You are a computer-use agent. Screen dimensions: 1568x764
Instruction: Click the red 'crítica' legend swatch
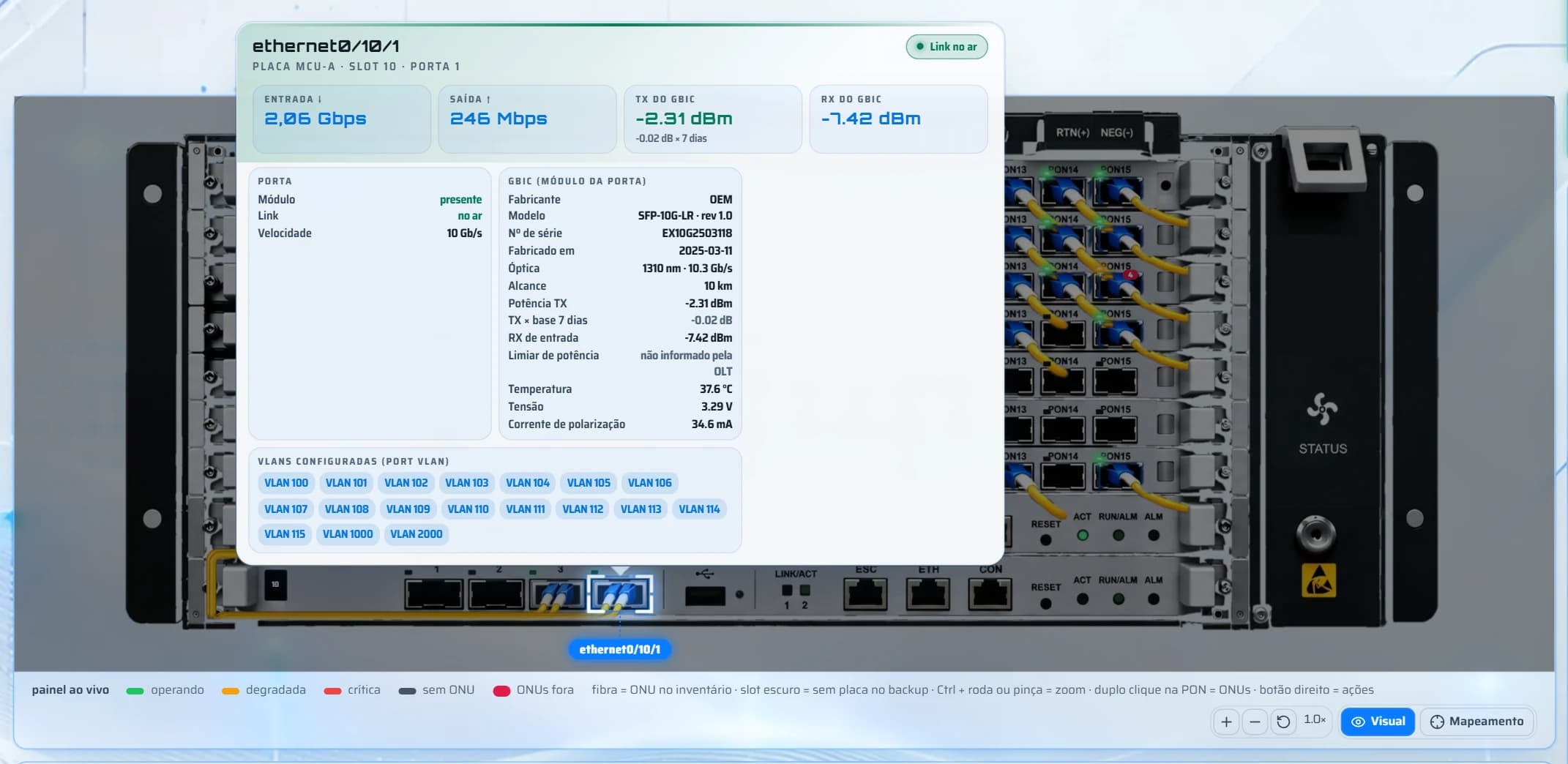pyautogui.click(x=332, y=691)
